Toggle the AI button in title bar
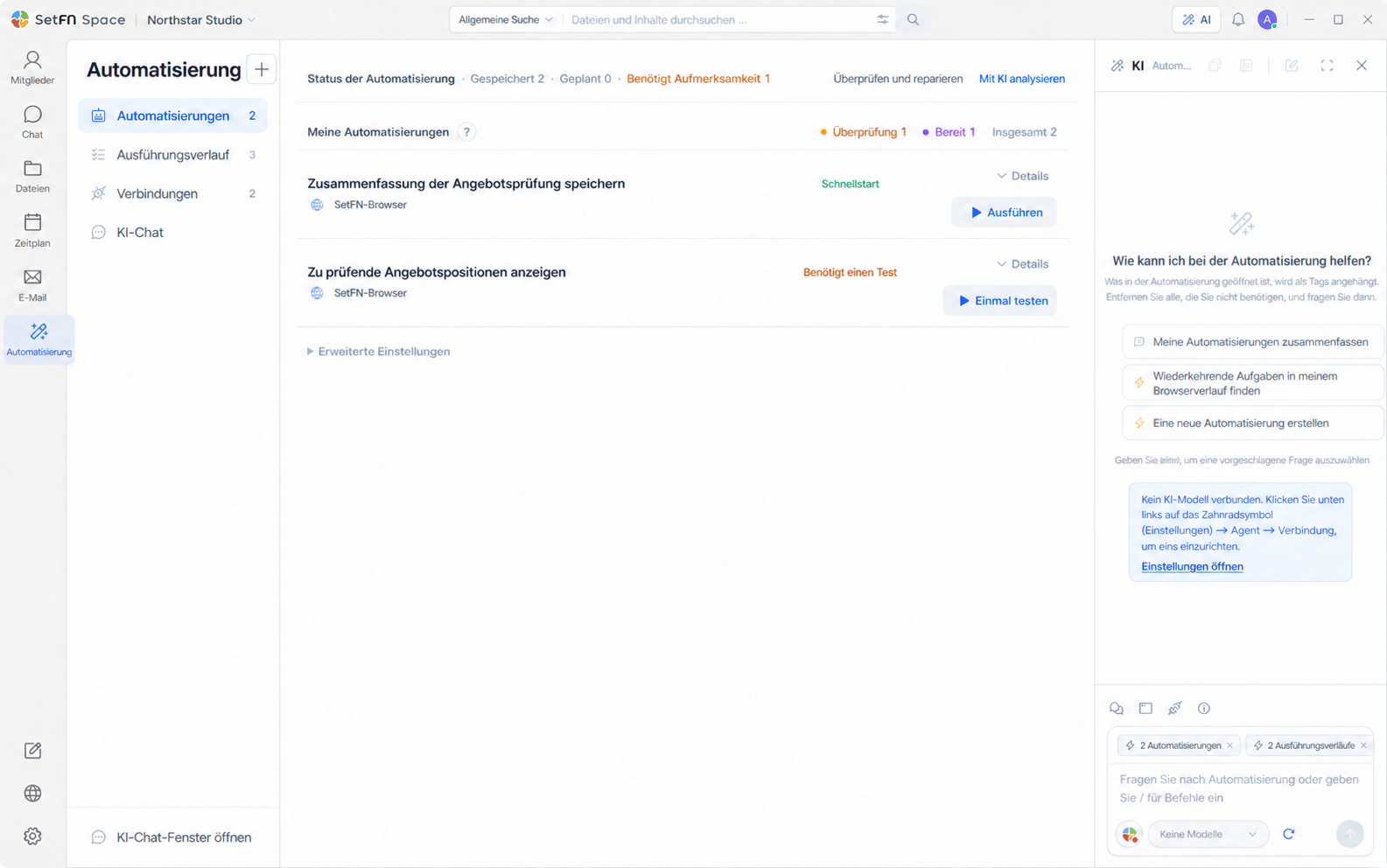The height and width of the screenshot is (868, 1387). pos(1196,19)
